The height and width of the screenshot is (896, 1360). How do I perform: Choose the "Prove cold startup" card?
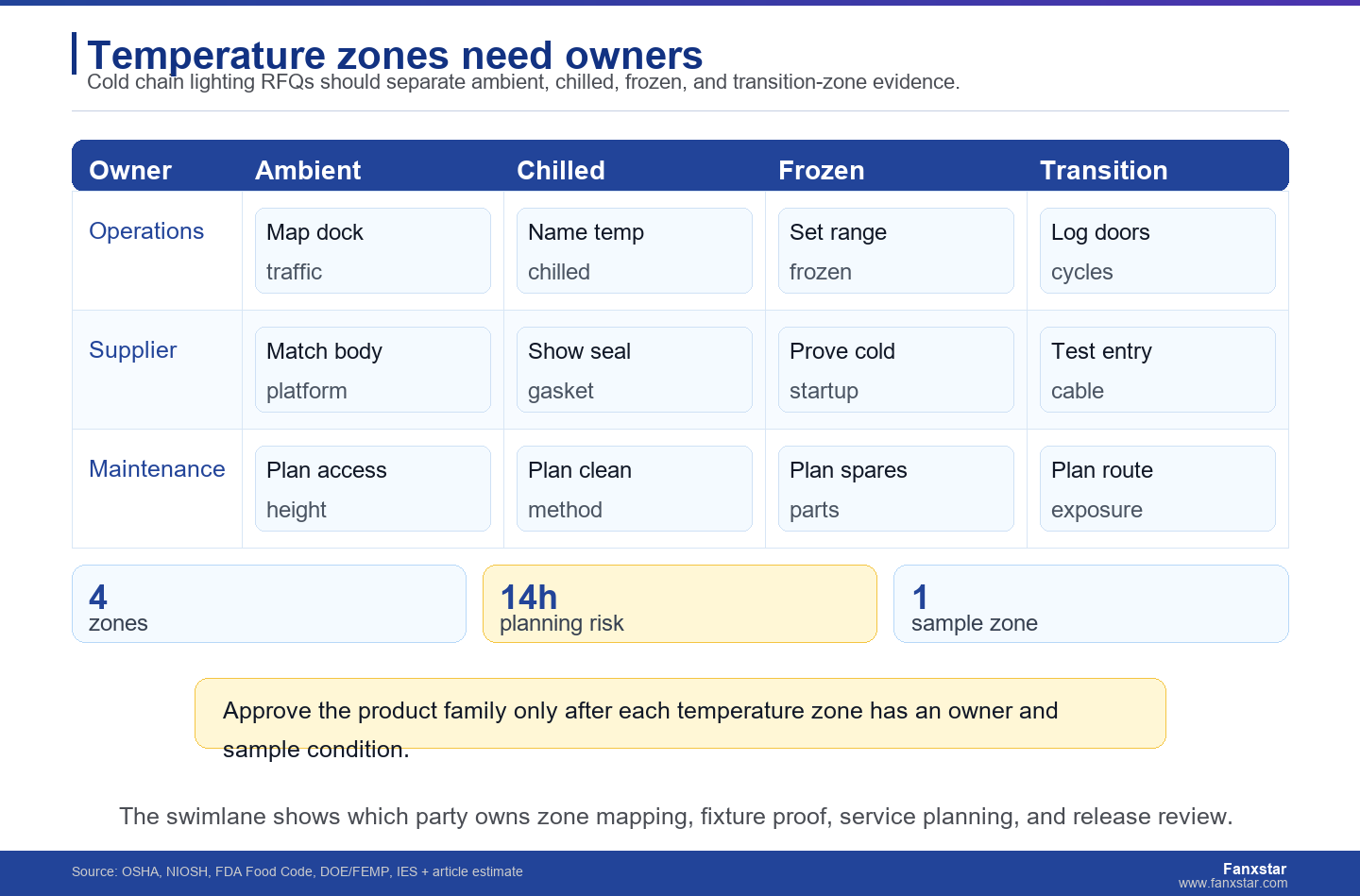[x=896, y=370]
